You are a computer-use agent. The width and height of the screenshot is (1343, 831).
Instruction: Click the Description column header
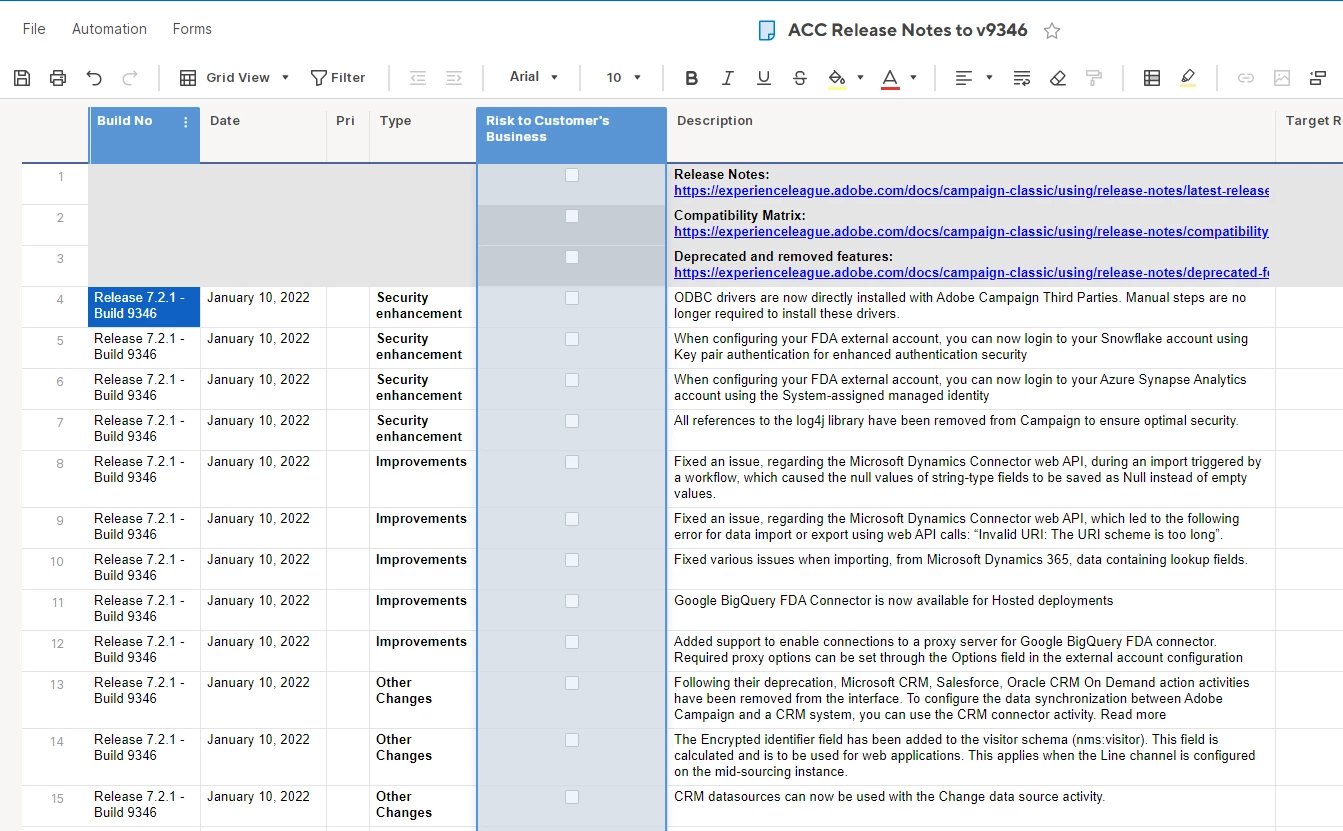[x=971, y=134]
